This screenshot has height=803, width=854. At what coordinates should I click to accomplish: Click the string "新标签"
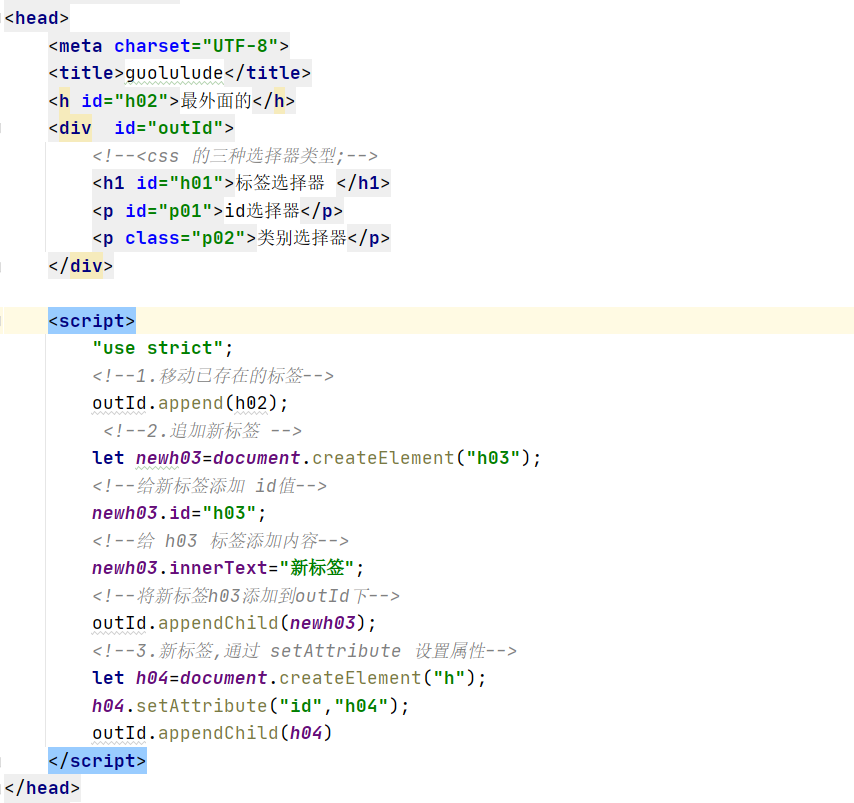[x=316, y=568]
